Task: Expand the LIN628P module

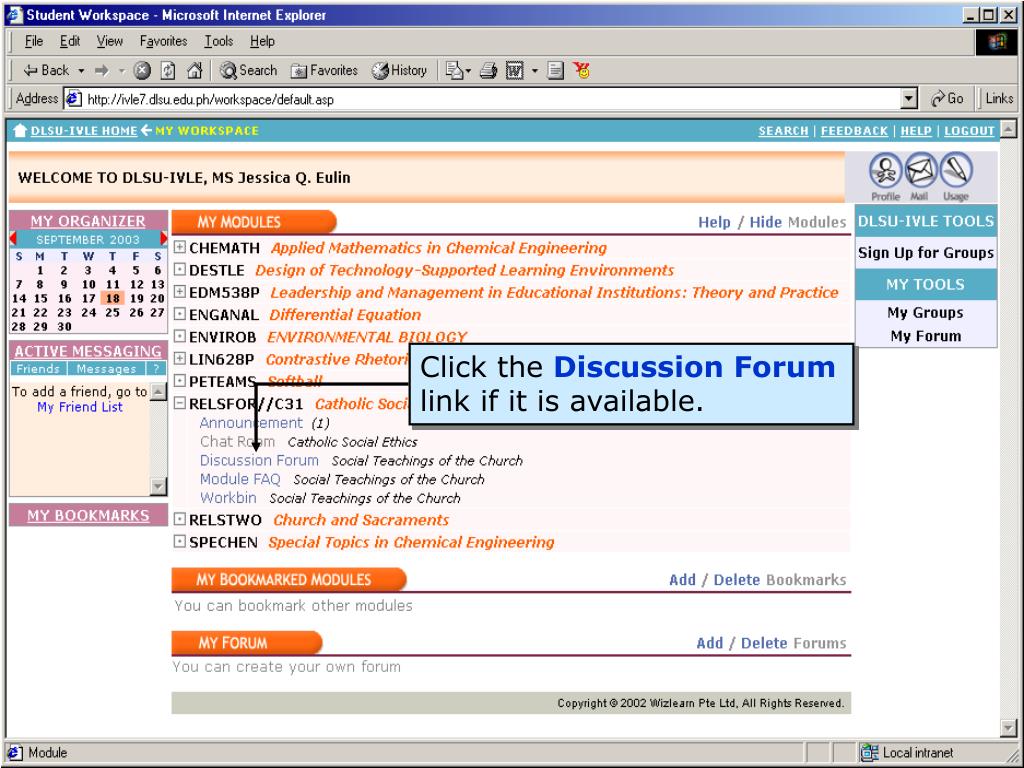Action: [180, 359]
